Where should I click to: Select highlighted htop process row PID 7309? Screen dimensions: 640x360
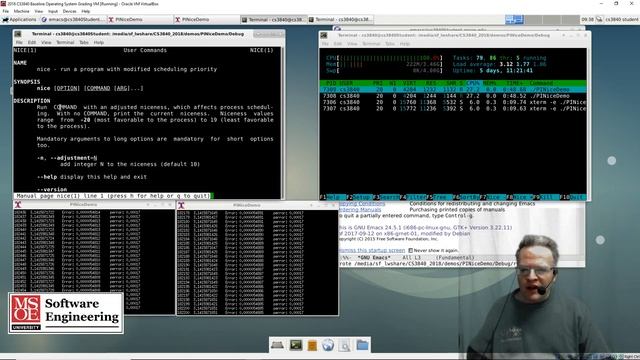click(453, 89)
